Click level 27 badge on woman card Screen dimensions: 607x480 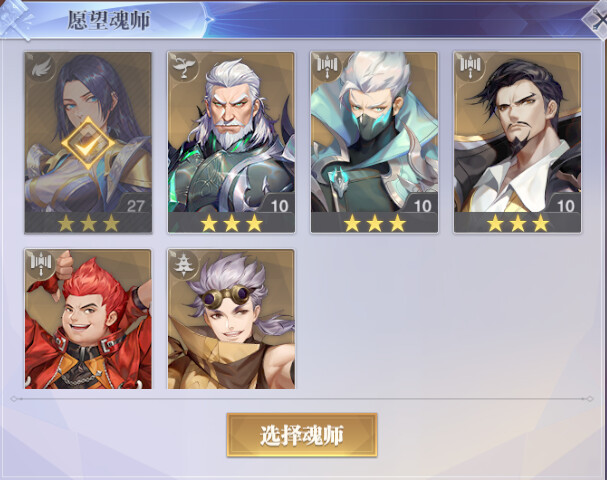[135, 204]
